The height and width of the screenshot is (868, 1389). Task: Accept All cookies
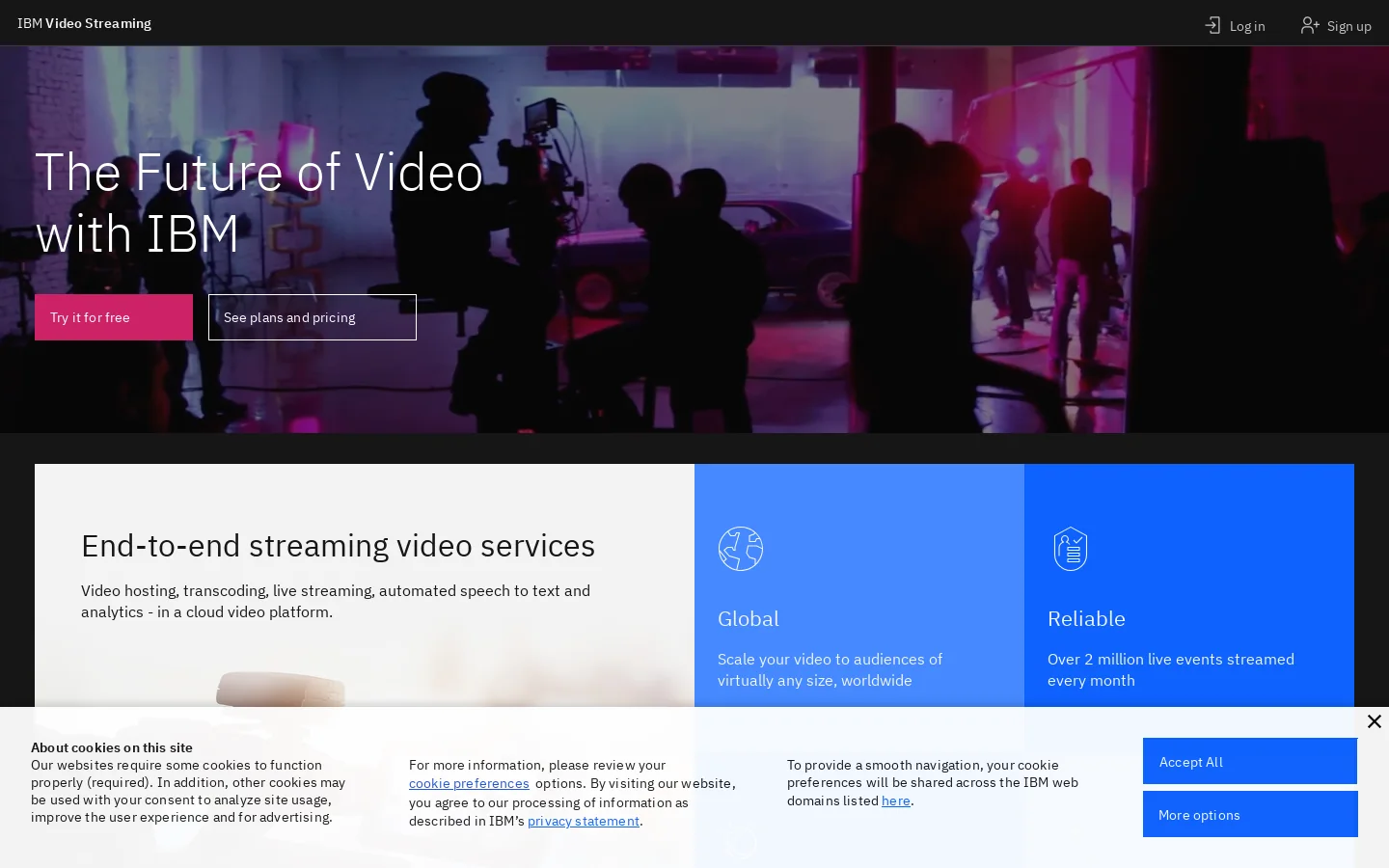(1250, 761)
